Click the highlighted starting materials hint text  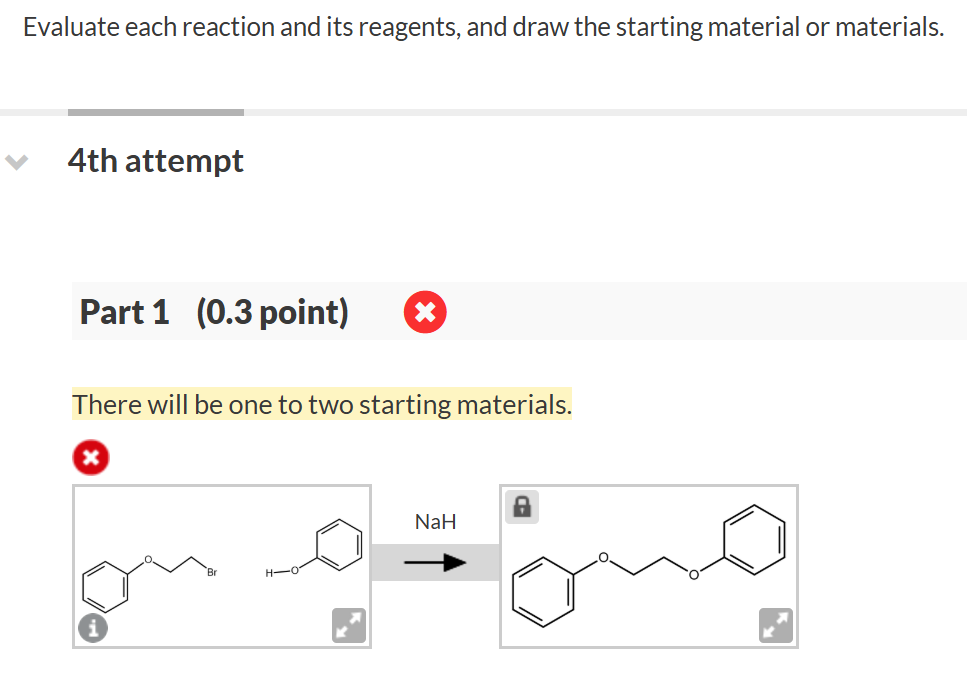pos(321,404)
